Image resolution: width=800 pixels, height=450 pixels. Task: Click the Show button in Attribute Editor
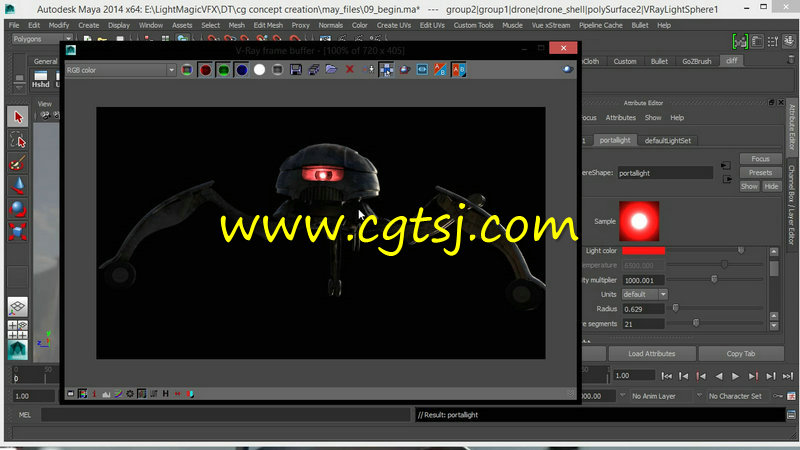click(749, 187)
